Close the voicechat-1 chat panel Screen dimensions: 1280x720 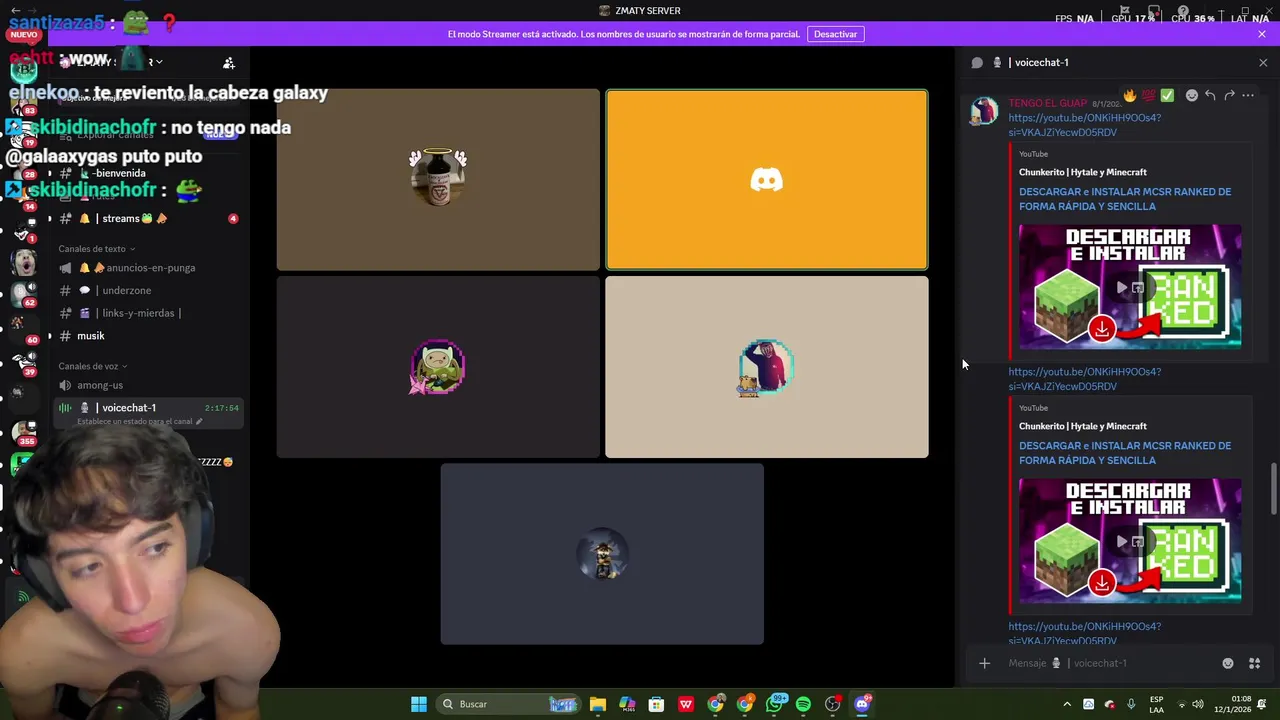coord(1263,62)
